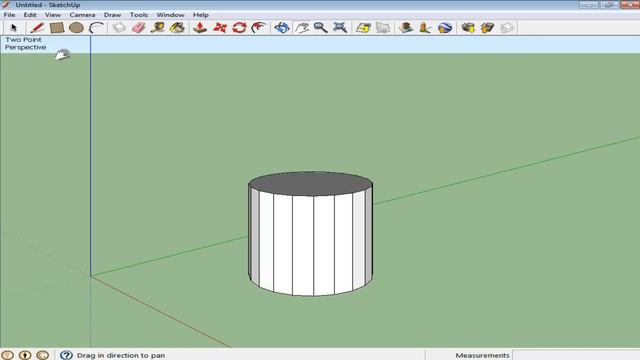
Task: Pick the Line pencil tool
Action: click(37, 28)
